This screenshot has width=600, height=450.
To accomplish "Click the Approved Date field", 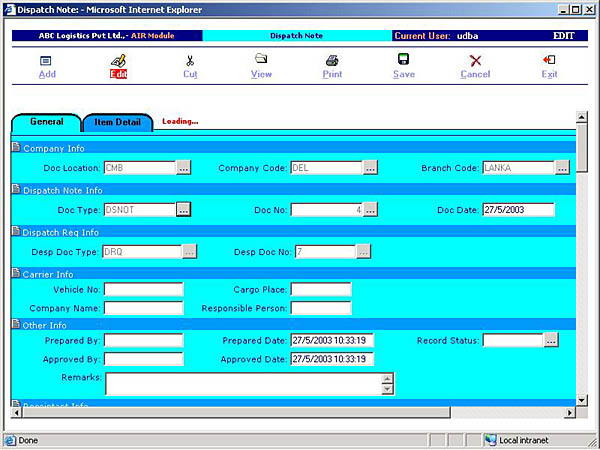I will tap(332, 359).
